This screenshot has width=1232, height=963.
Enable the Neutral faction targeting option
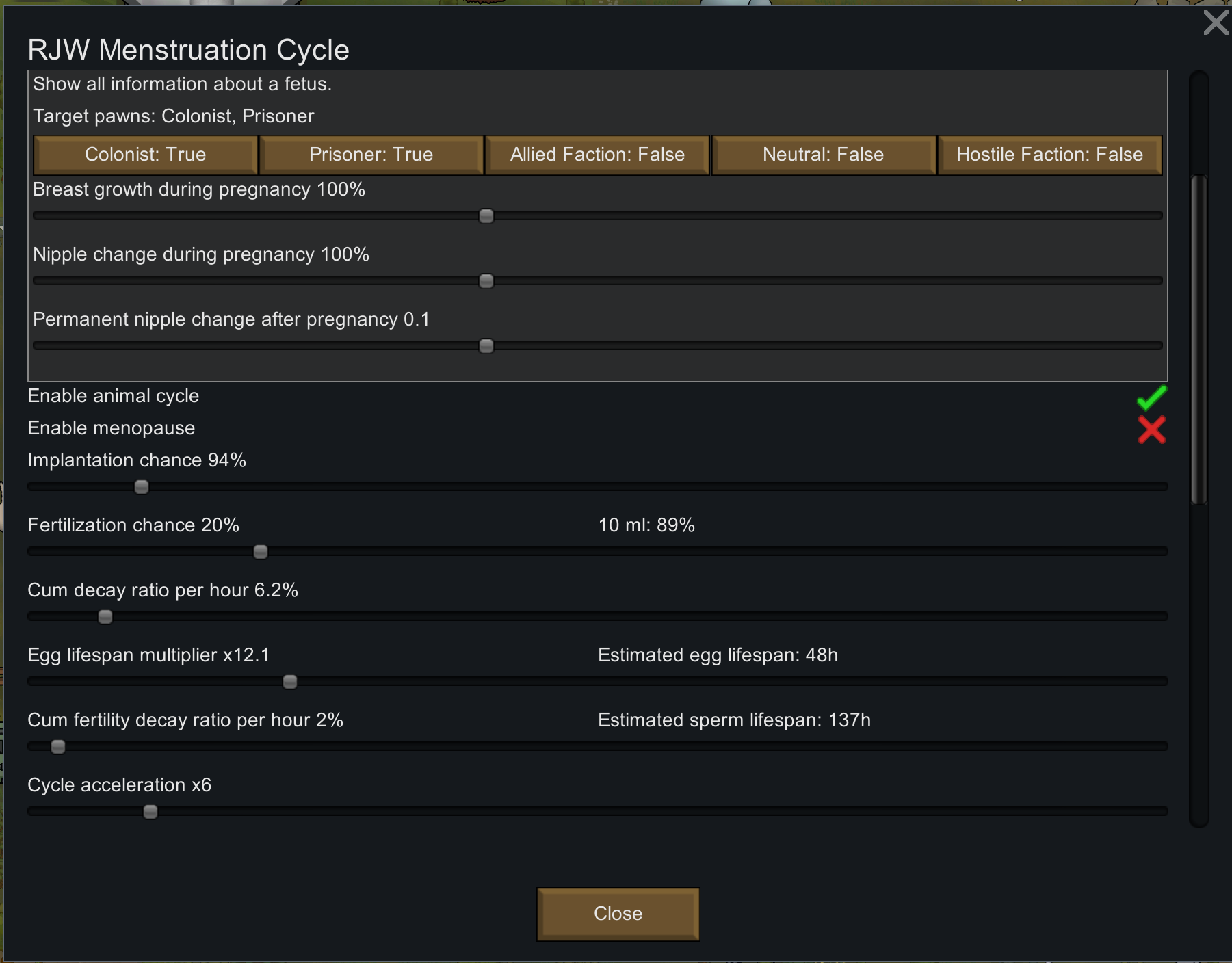pos(823,155)
